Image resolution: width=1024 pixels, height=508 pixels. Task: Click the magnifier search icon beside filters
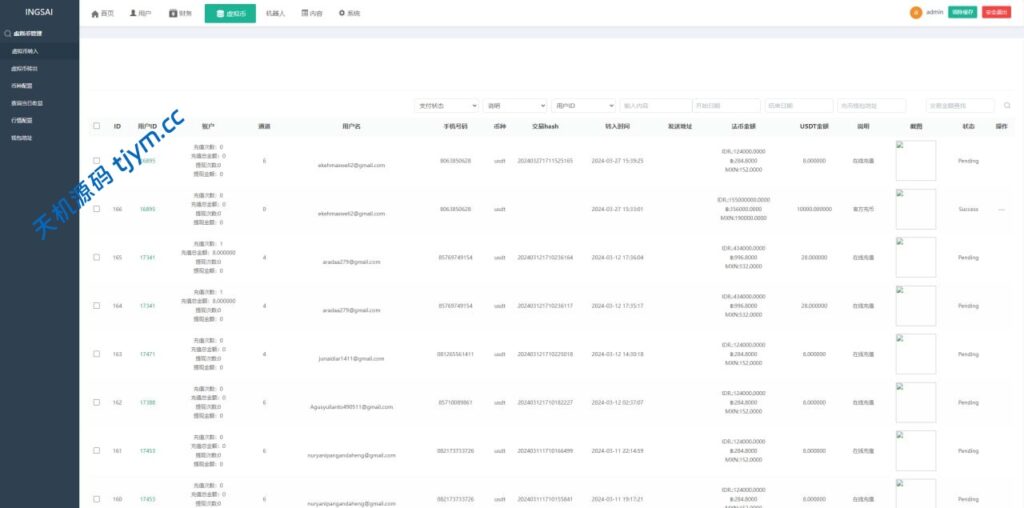pos(1007,105)
